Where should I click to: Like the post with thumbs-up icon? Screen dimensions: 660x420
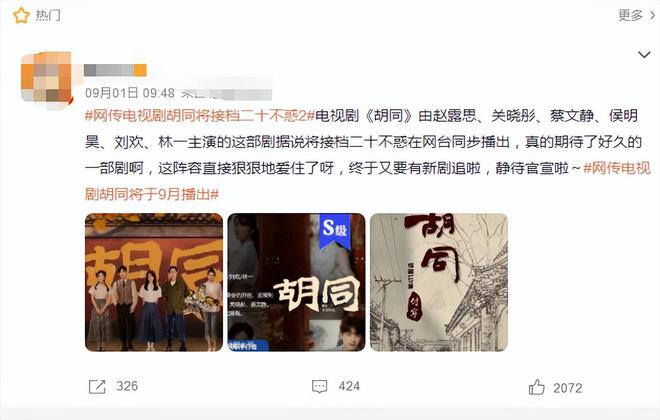tap(537, 387)
